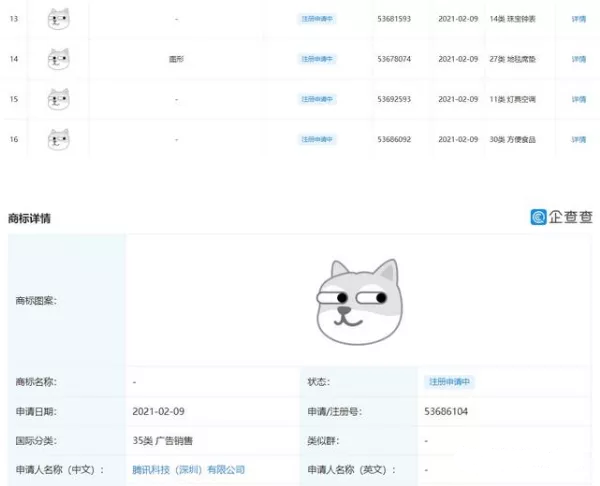Click the 30类 方便食品 category cell
Image resolution: width=600 pixels, height=486 pixels.
(513, 139)
